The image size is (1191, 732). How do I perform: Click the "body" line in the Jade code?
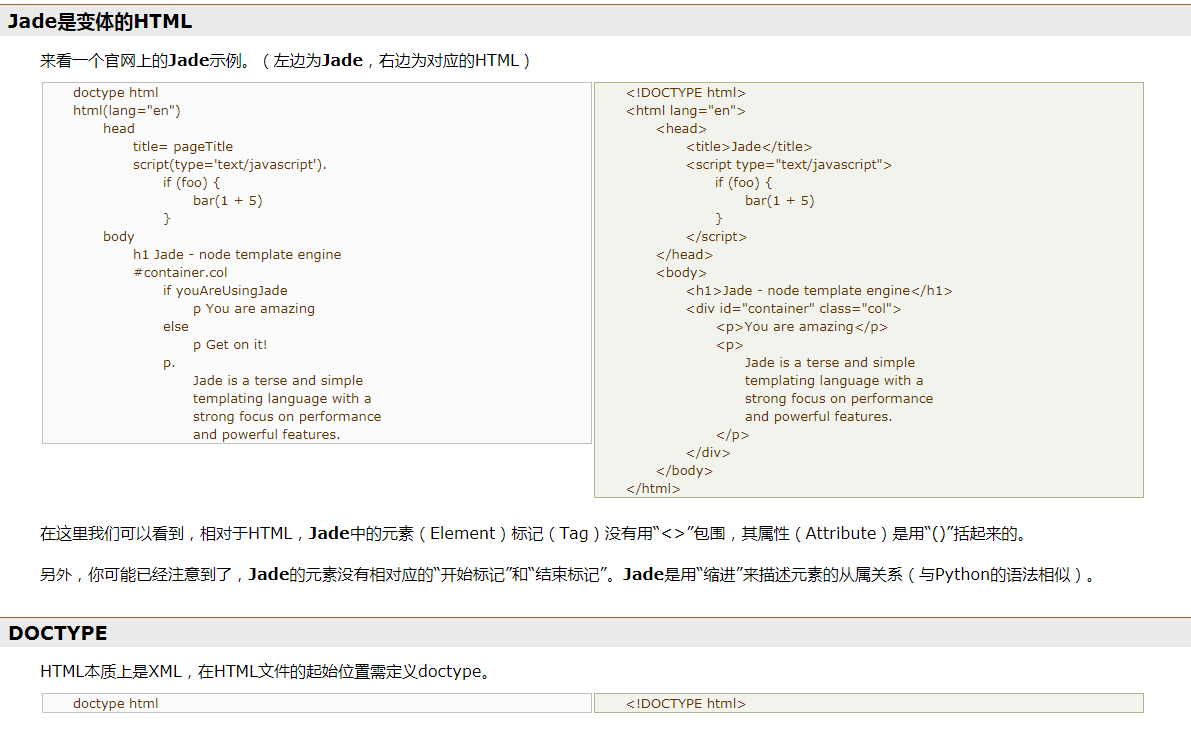118,237
